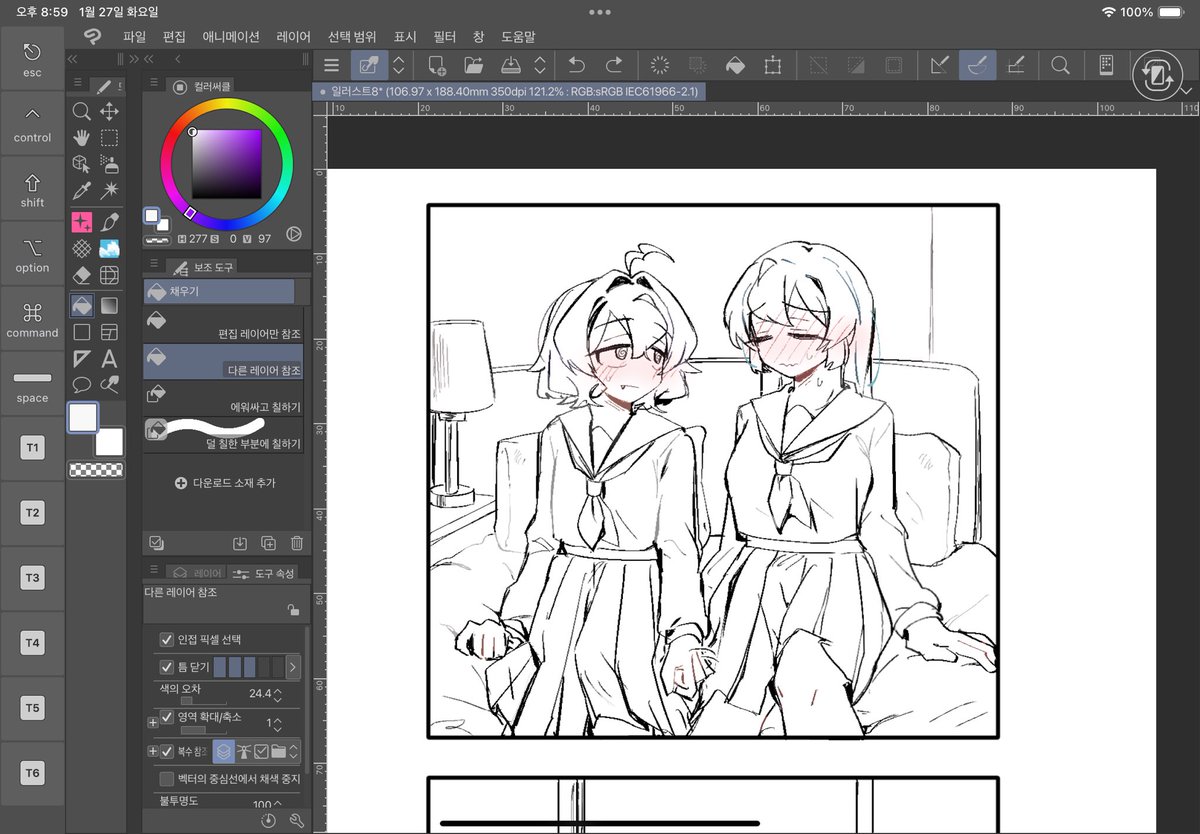1200x834 pixels.
Task: Select the Balloon speech bubble tool
Action: click(82, 384)
